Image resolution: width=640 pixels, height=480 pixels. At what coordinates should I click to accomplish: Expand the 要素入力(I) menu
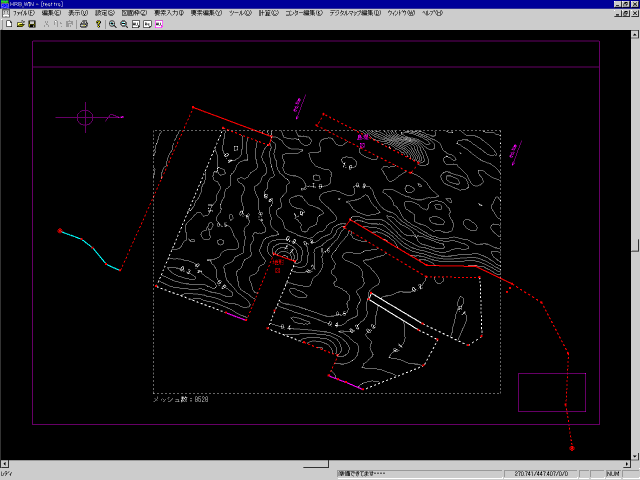167,13
